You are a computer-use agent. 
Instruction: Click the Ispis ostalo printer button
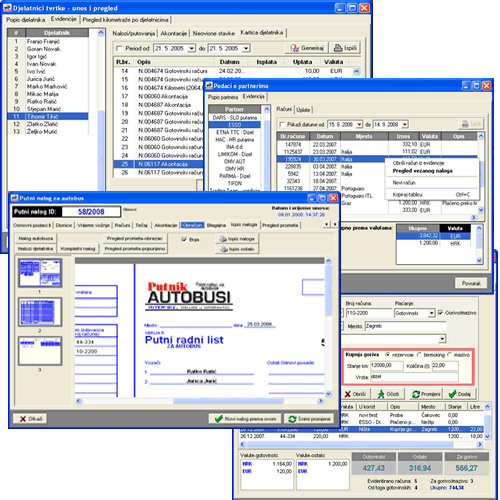(x=237, y=249)
